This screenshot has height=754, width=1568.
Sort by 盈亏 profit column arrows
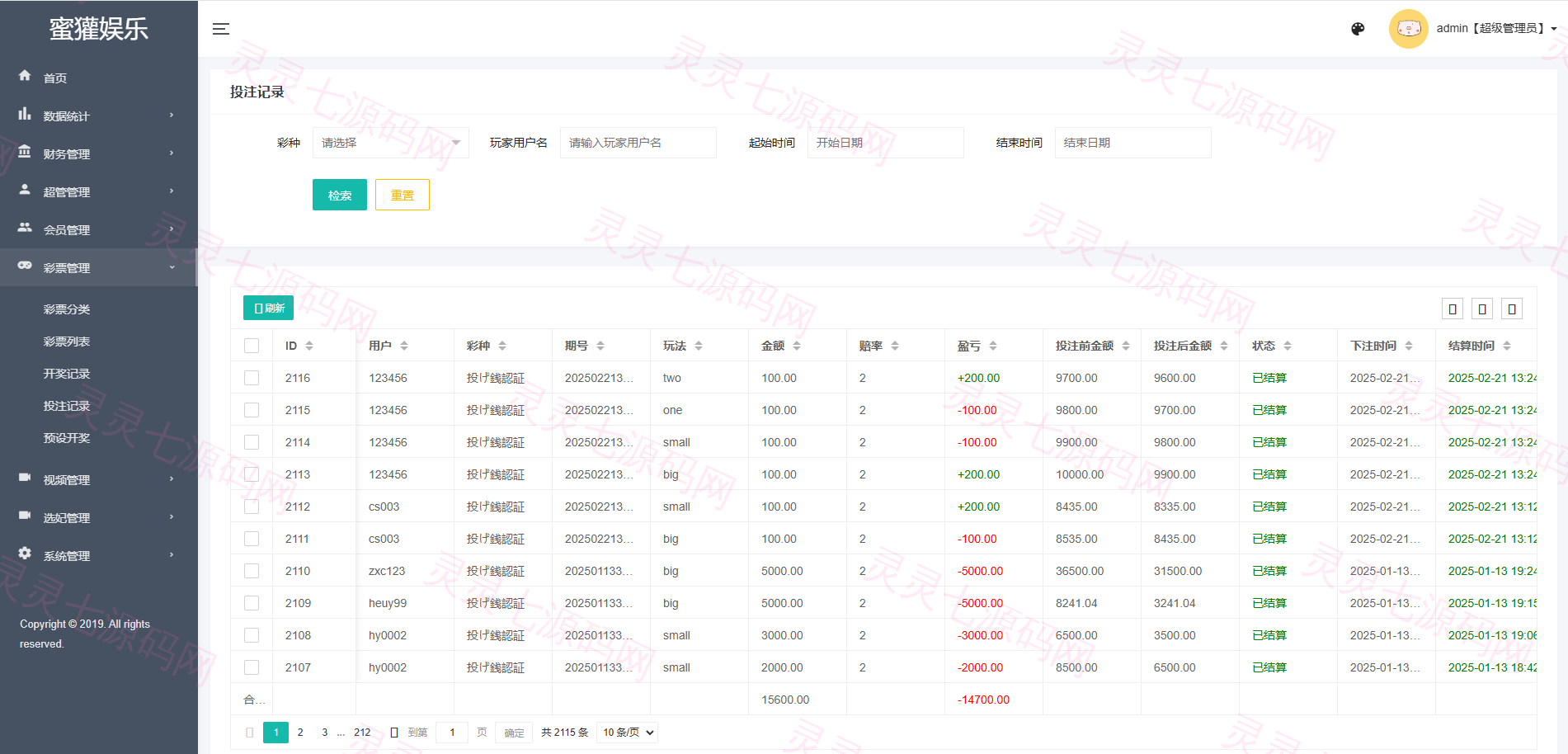pyautogui.click(x=993, y=346)
